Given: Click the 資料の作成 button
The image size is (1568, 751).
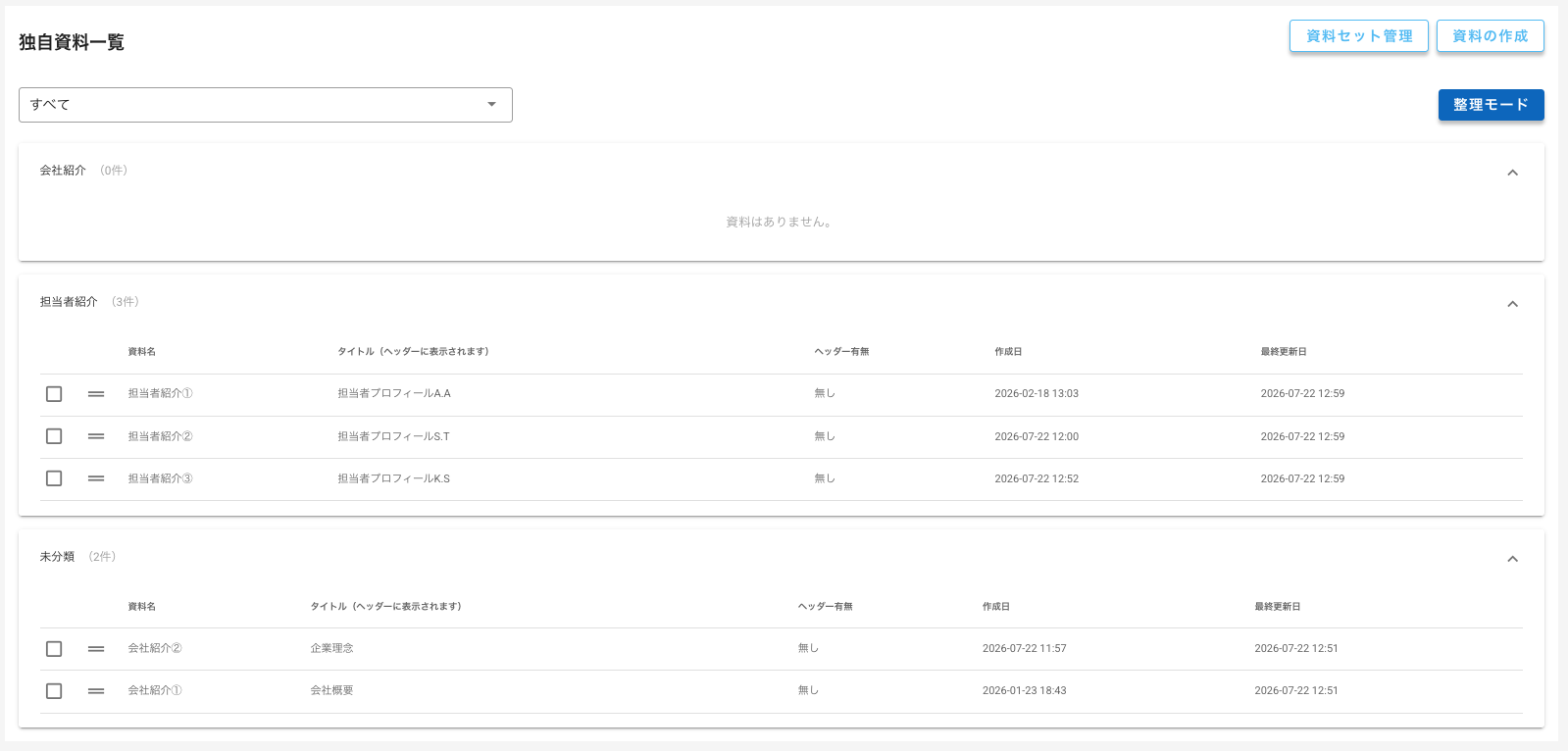Looking at the screenshot, I should point(1491,36).
